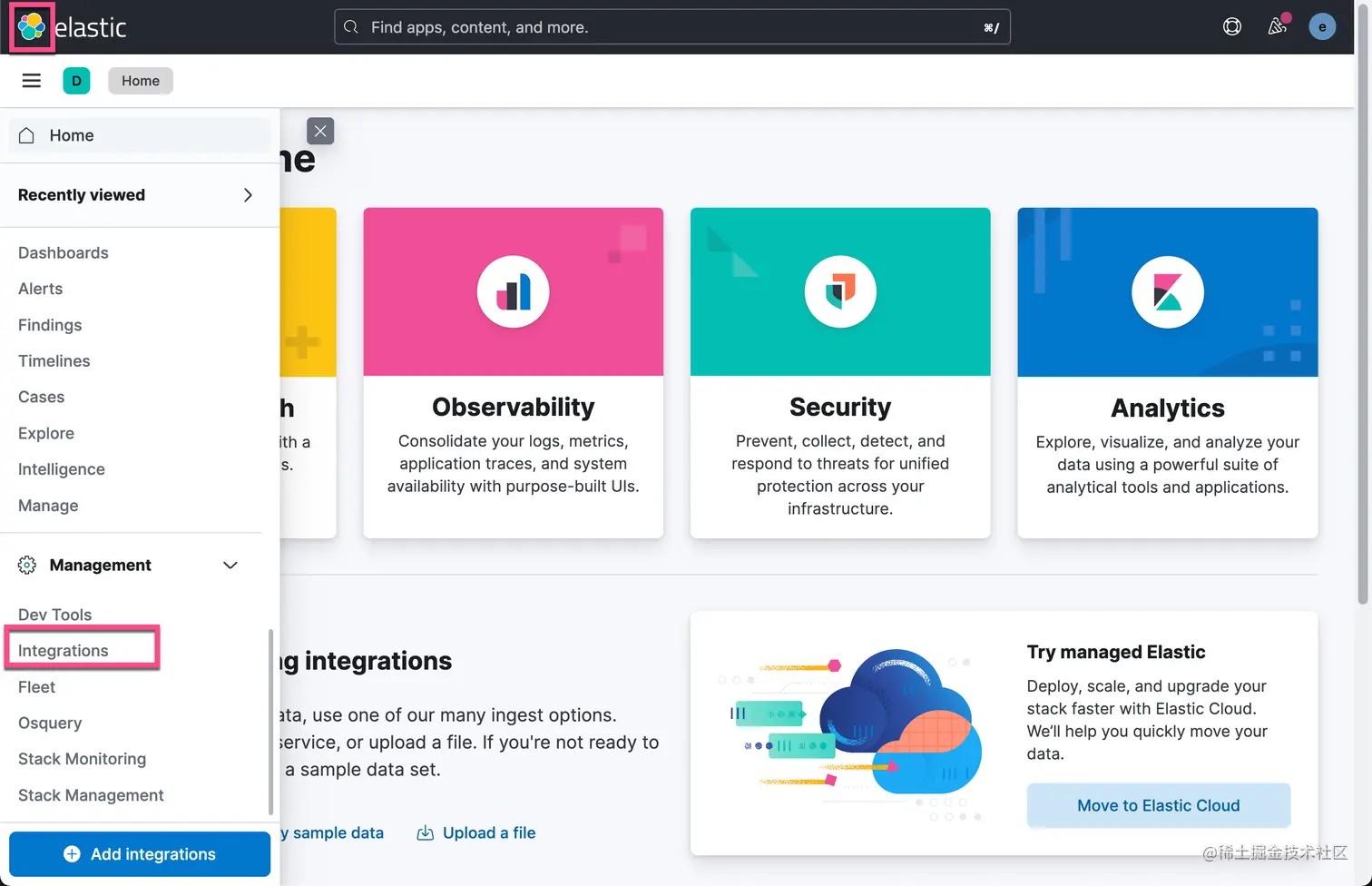Open Intelligence in the navigation
This screenshot has width=1372, height=886.
(x=62, y=469)
